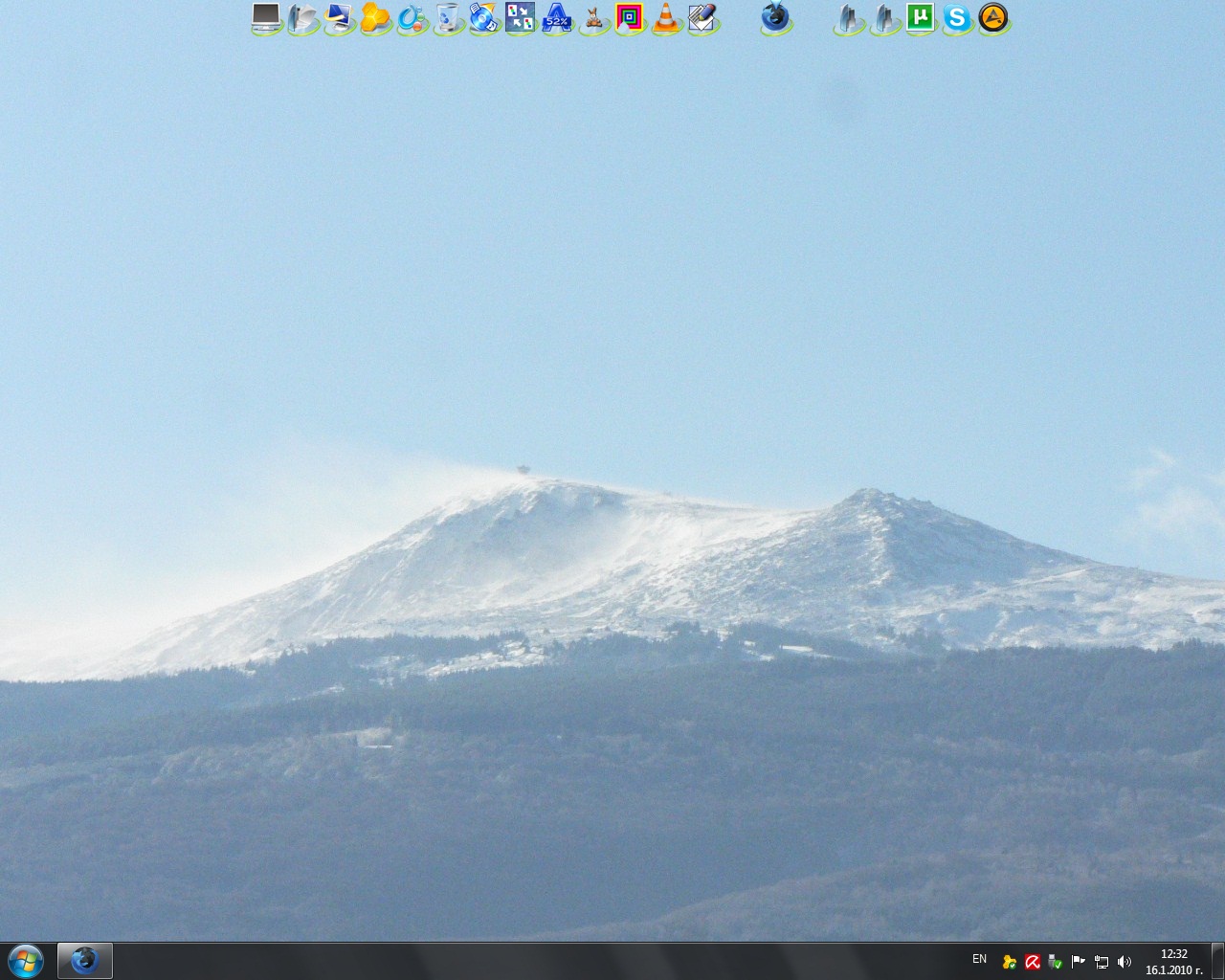Click the blue four-arrows dock icon
1225x980 pixels.
point(520,17)
